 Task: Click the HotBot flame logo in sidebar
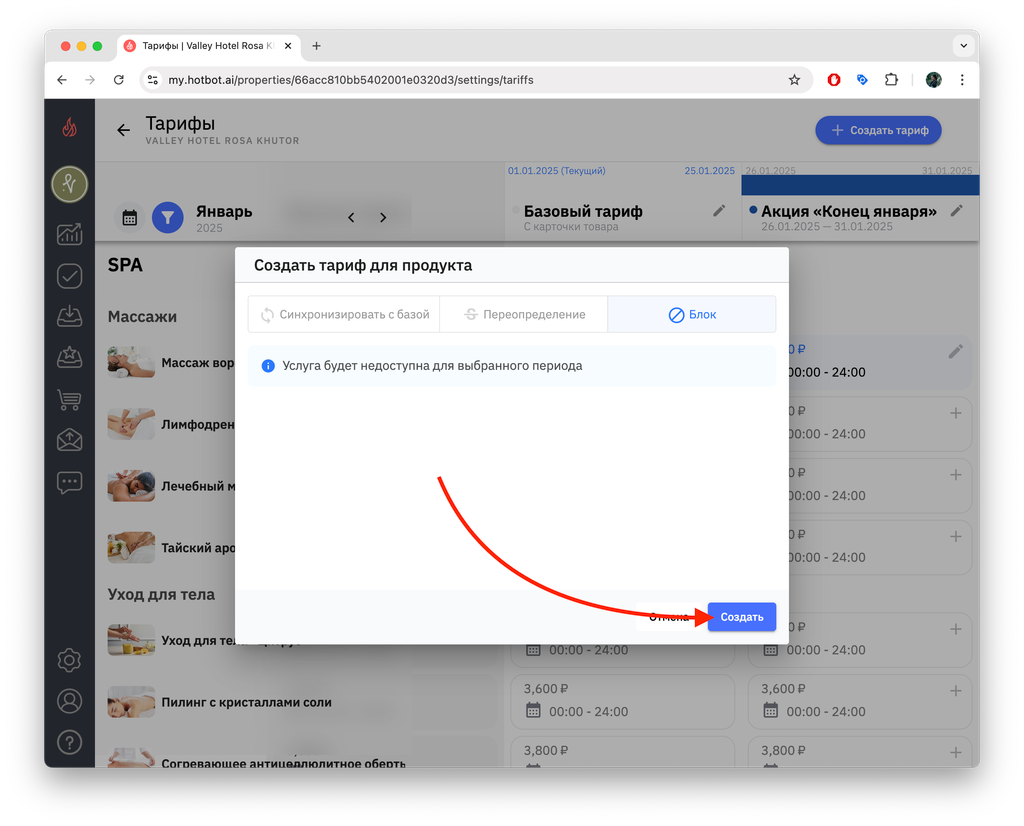69,127
